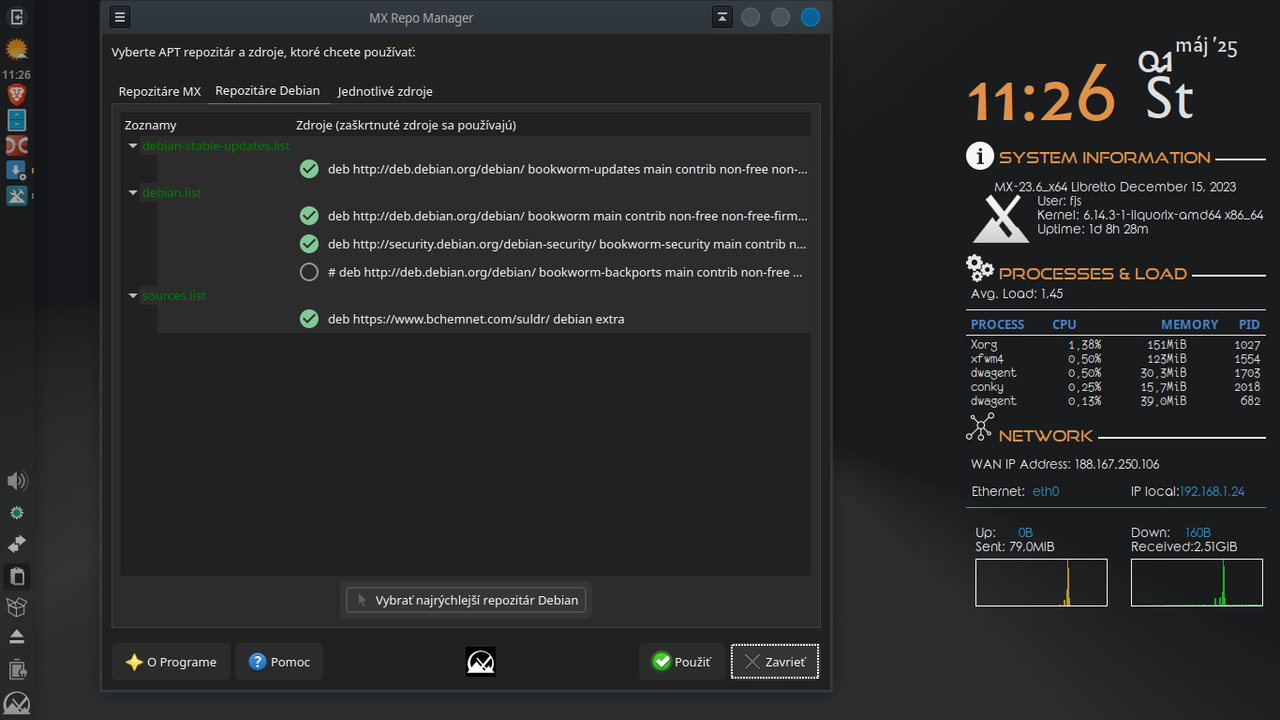Click the IP local 192.168.1.24 value
1280x720 pixels.
pos(1212,492)
